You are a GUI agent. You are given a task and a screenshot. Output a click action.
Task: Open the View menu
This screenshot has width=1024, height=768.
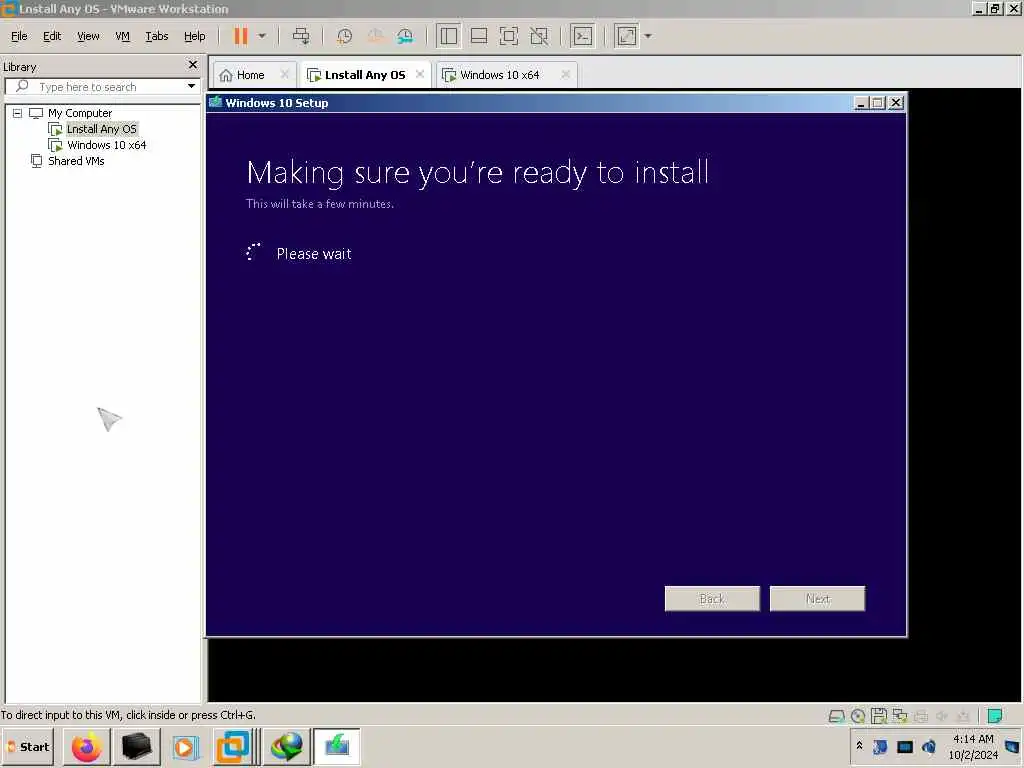[88, 36]
